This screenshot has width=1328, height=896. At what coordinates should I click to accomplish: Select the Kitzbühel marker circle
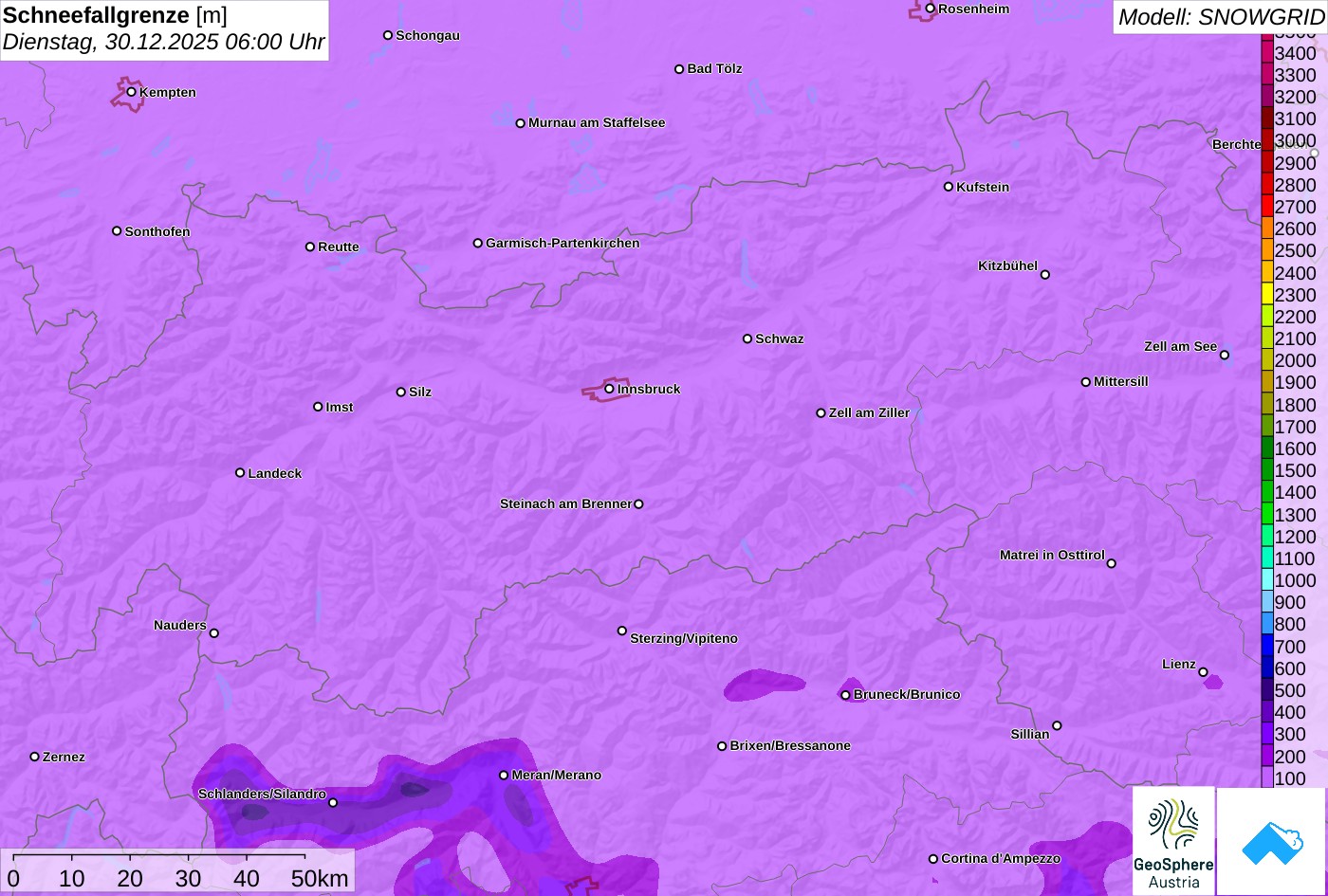1045,275
